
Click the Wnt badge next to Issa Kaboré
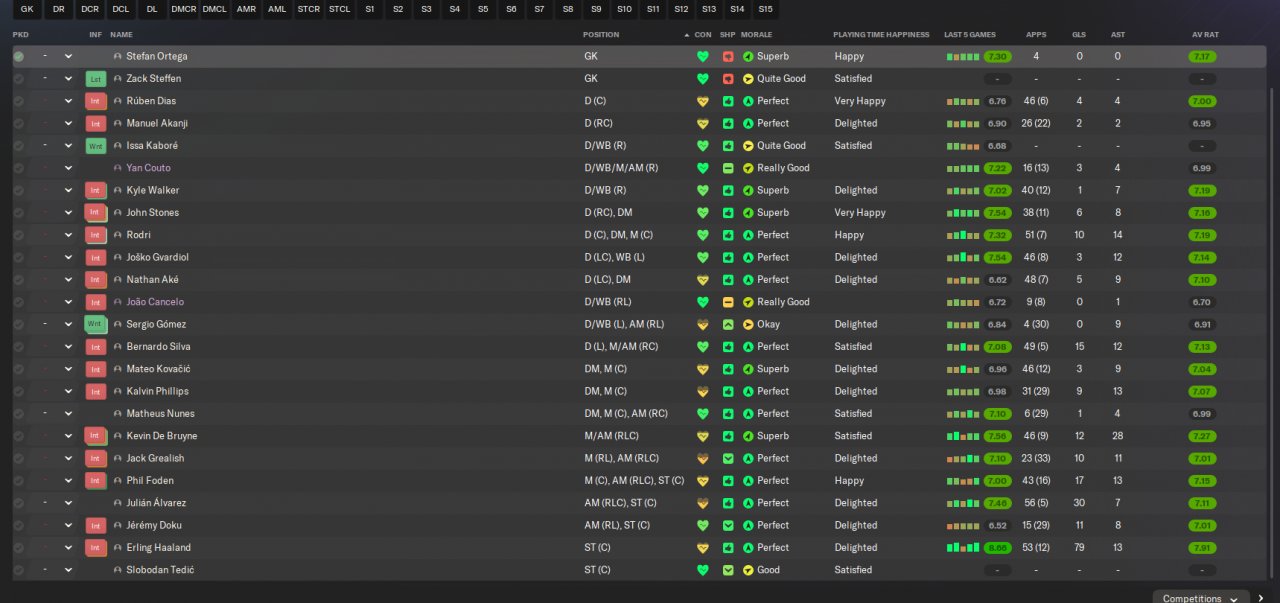click(x=95, y=146)
